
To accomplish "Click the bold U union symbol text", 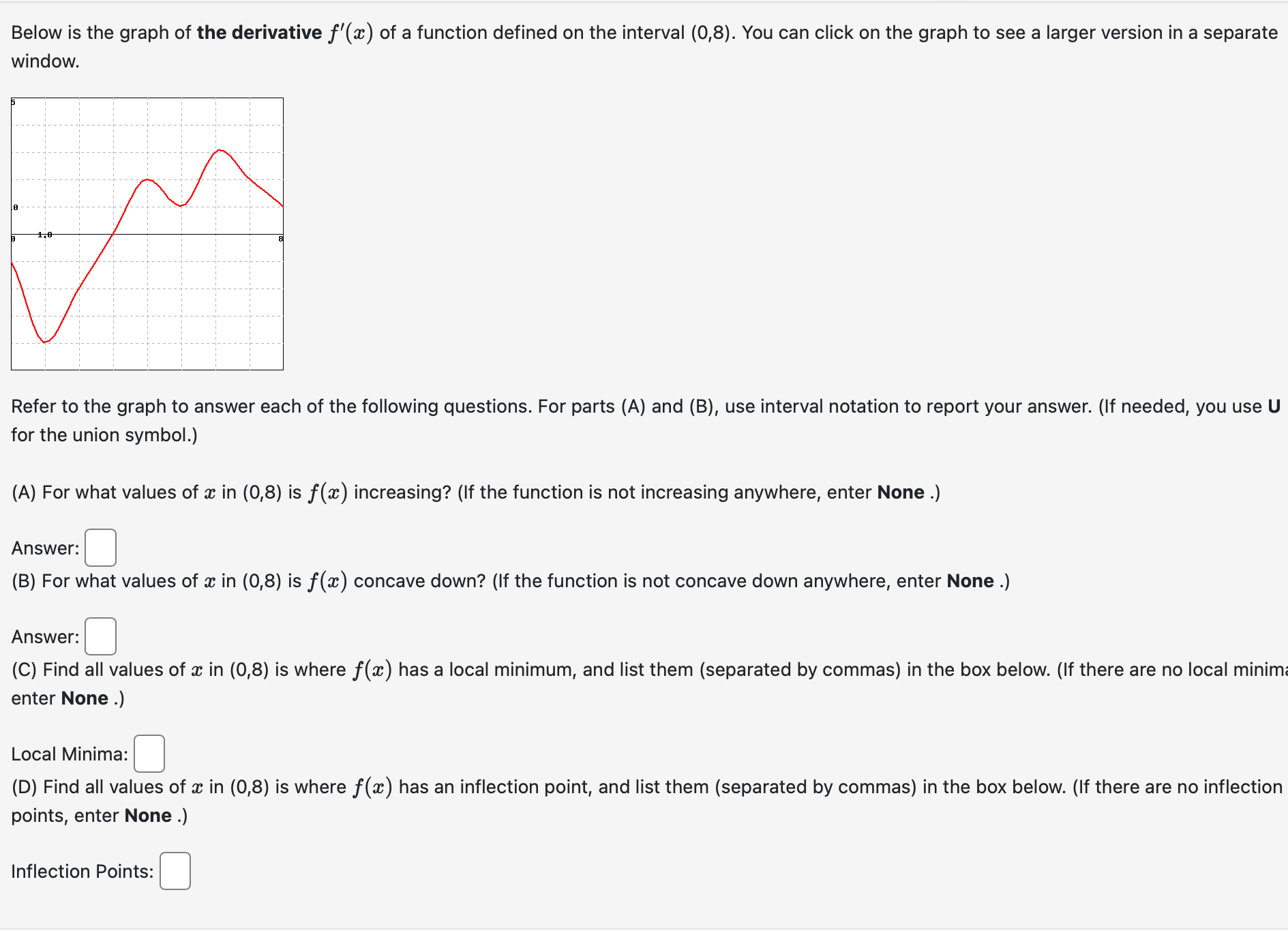I will tap(1274, 406).
